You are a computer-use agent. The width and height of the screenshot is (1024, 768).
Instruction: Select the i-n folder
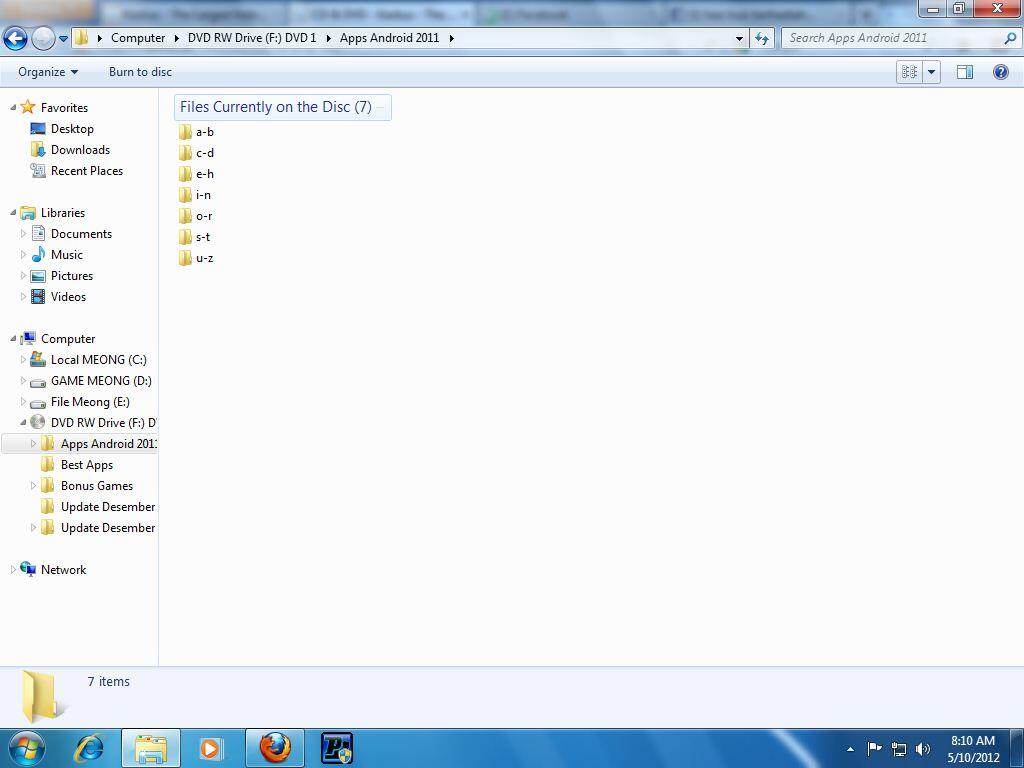click(195, 195)
